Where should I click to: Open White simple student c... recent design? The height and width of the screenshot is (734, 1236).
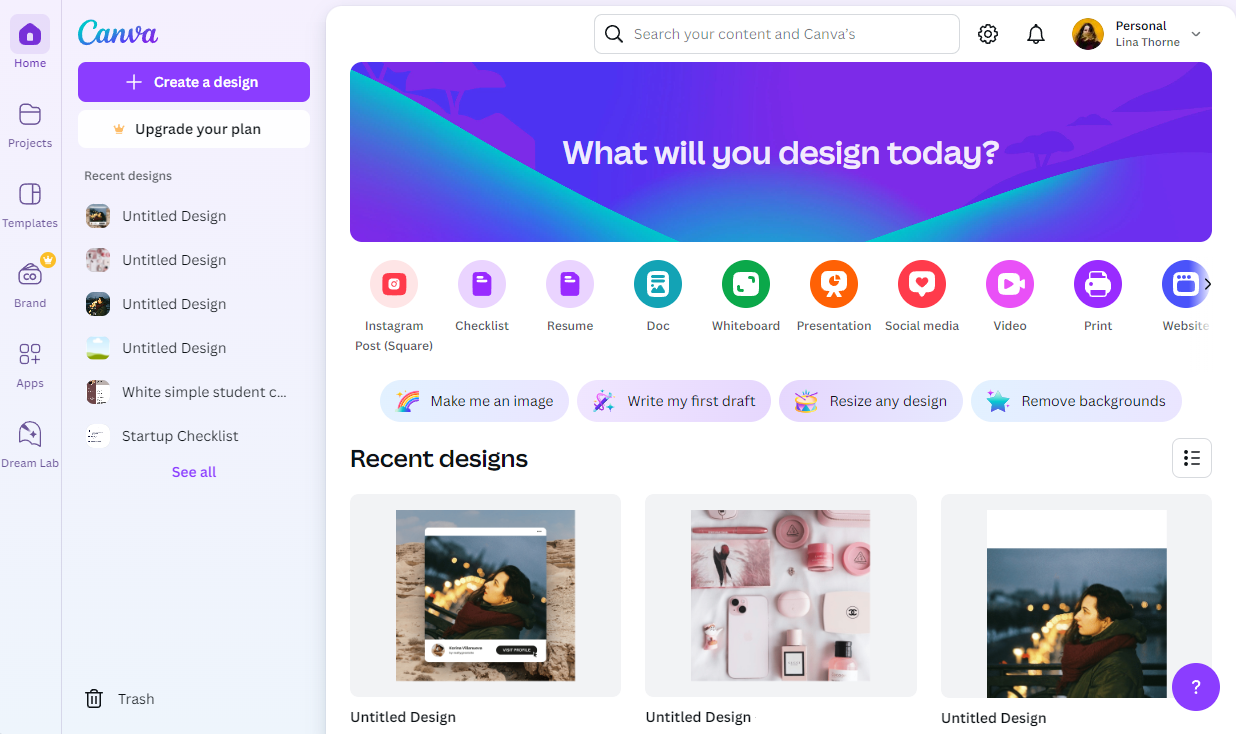(x=194, y=392)
